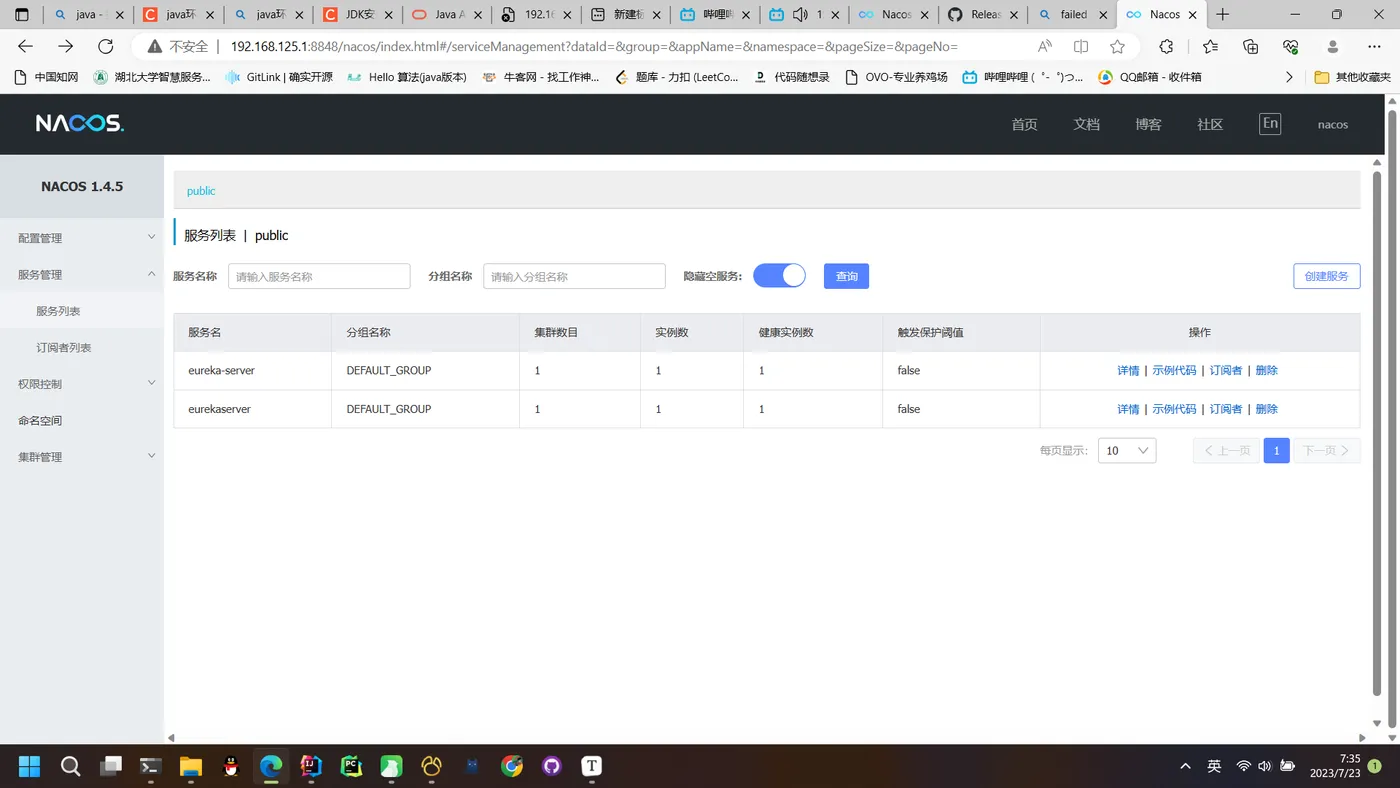Open File Explorer from the taskbar
1400x788 pixels.
(190, 766)
